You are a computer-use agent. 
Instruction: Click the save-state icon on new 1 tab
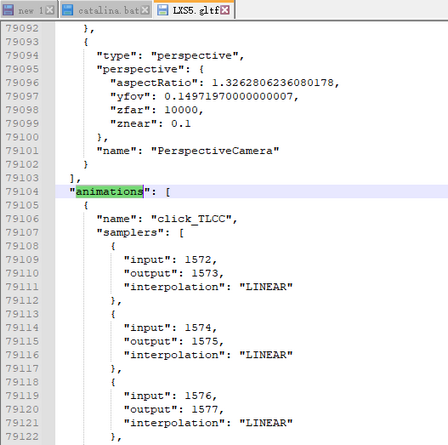[x=7, y=10]
